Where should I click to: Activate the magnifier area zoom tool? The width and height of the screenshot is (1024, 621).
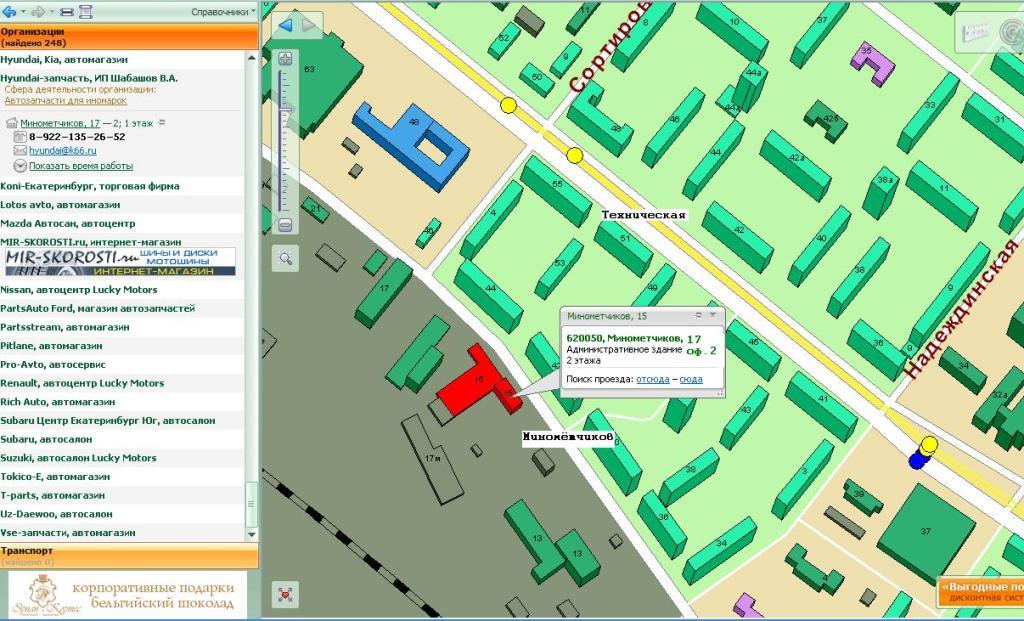coord(286,259)
